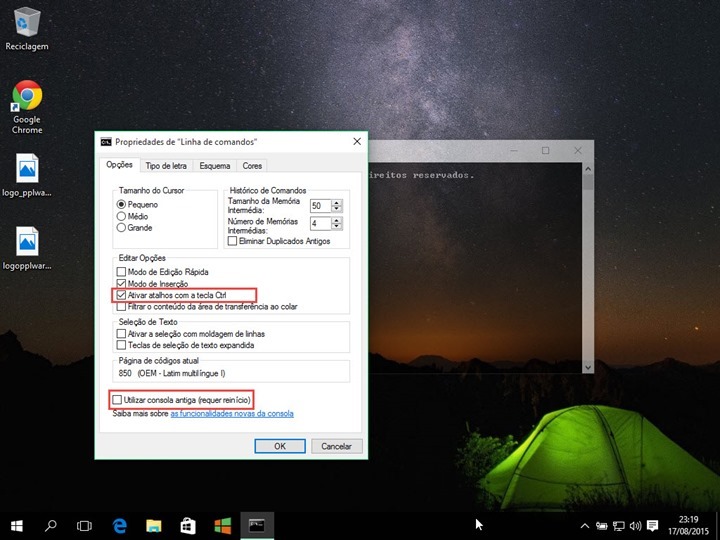This screenshot has height=540, width=720.
Task: Switch to the Opções tab
Action: tap(119, 164)
